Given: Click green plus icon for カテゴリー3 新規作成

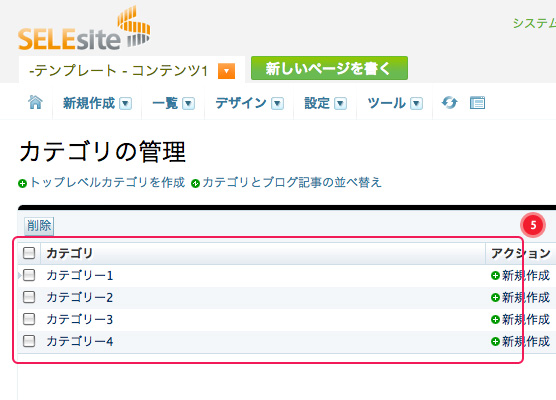Looking at the screenshot, I should [495, 320].
